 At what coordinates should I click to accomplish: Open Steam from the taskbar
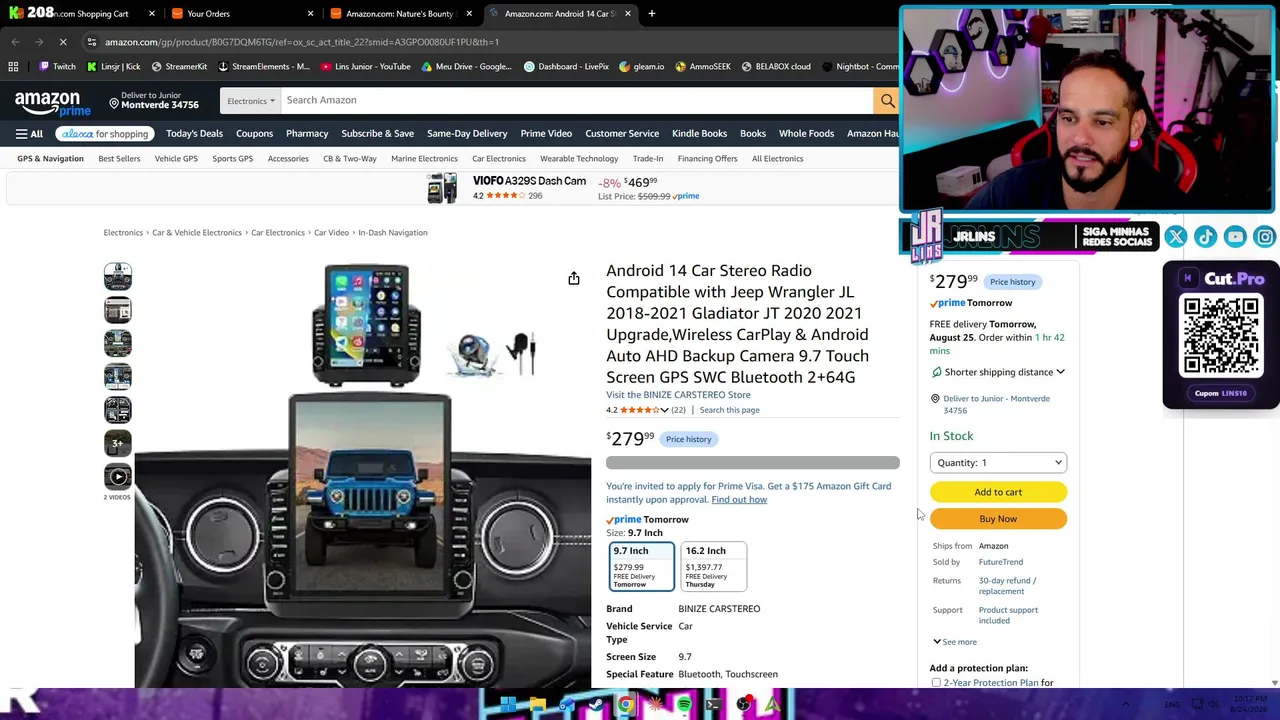pos(596,705)
